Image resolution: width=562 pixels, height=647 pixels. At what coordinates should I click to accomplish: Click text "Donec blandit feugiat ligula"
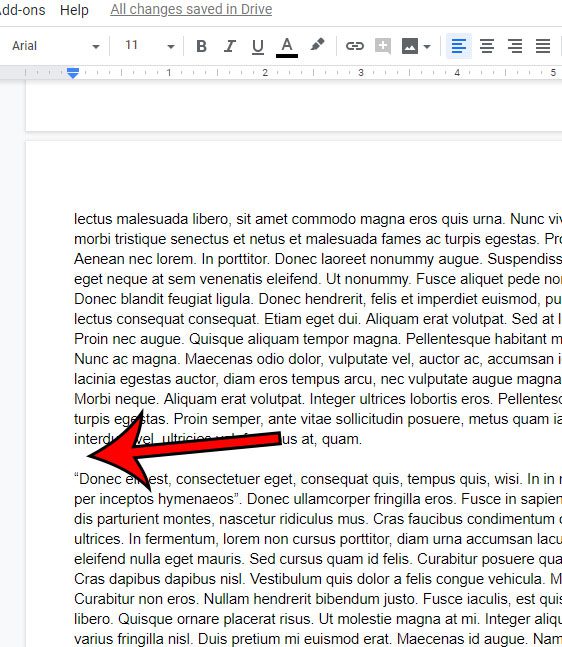(x=163, y=299)
